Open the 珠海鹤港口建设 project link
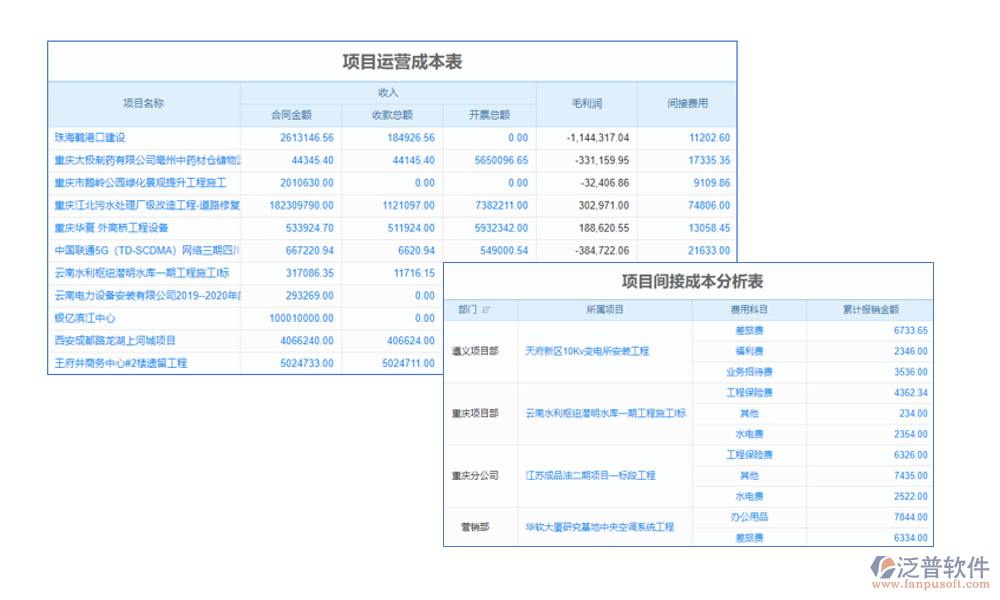Viewport: 1000px width, 600px height. tap(90, 137)
